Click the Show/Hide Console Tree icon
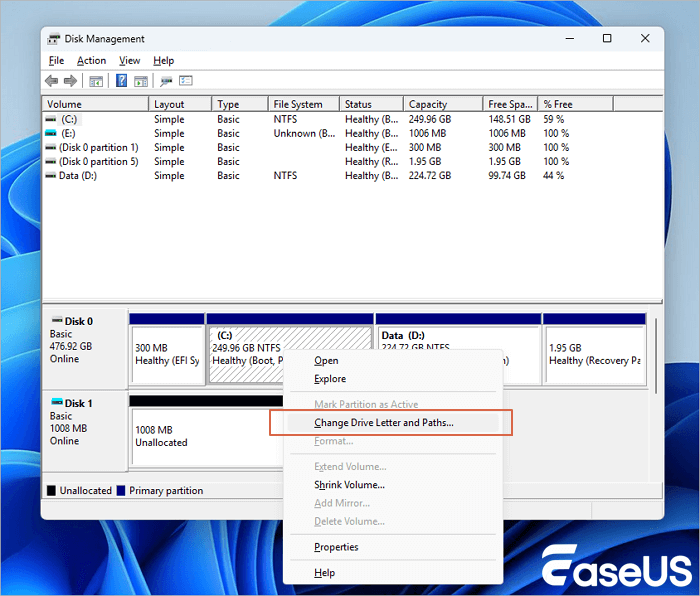Viewport: 700px width, 596px height. click(97, 81)
